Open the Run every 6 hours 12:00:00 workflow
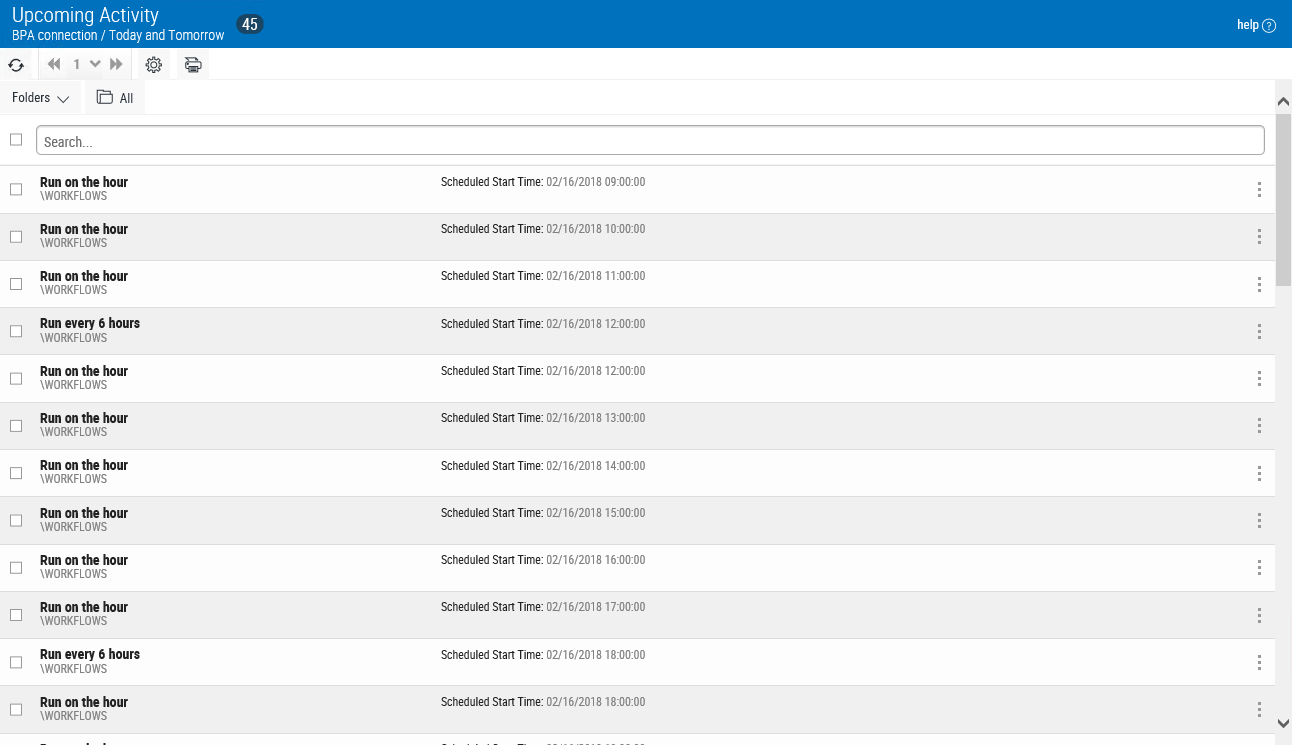The image size is (1292, 745). tap(90, 324)
